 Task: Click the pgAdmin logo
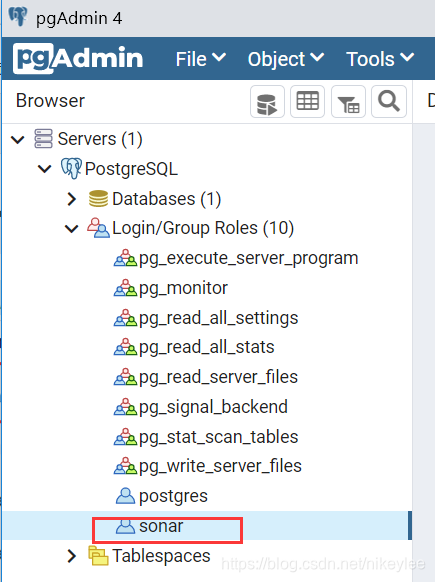[78, 59]
